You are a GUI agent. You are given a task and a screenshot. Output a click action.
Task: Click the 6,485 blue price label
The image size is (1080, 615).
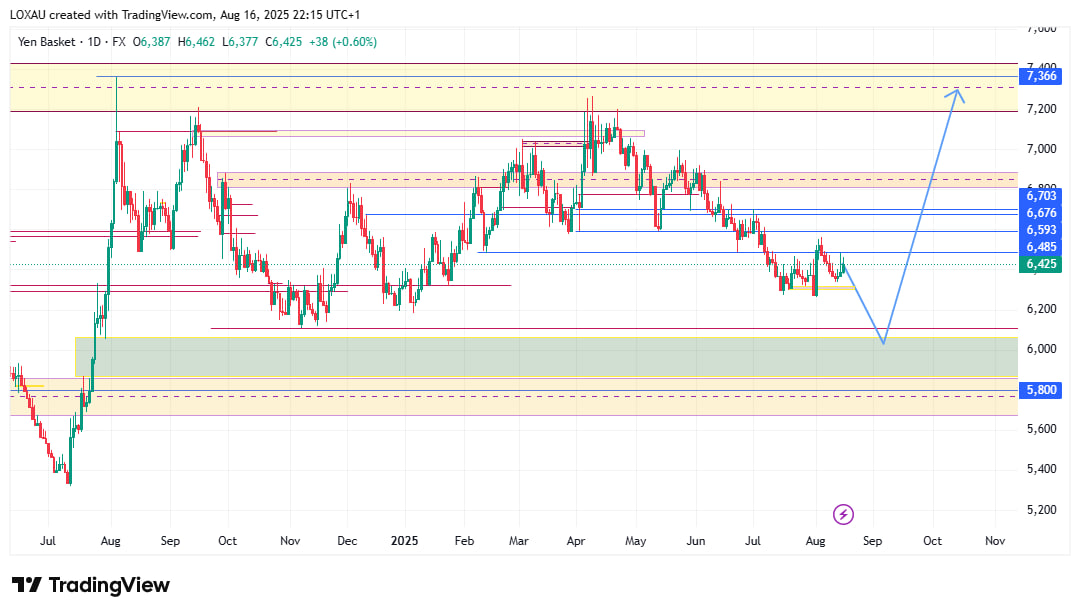pyautogui.click(x=1041, y=247)
